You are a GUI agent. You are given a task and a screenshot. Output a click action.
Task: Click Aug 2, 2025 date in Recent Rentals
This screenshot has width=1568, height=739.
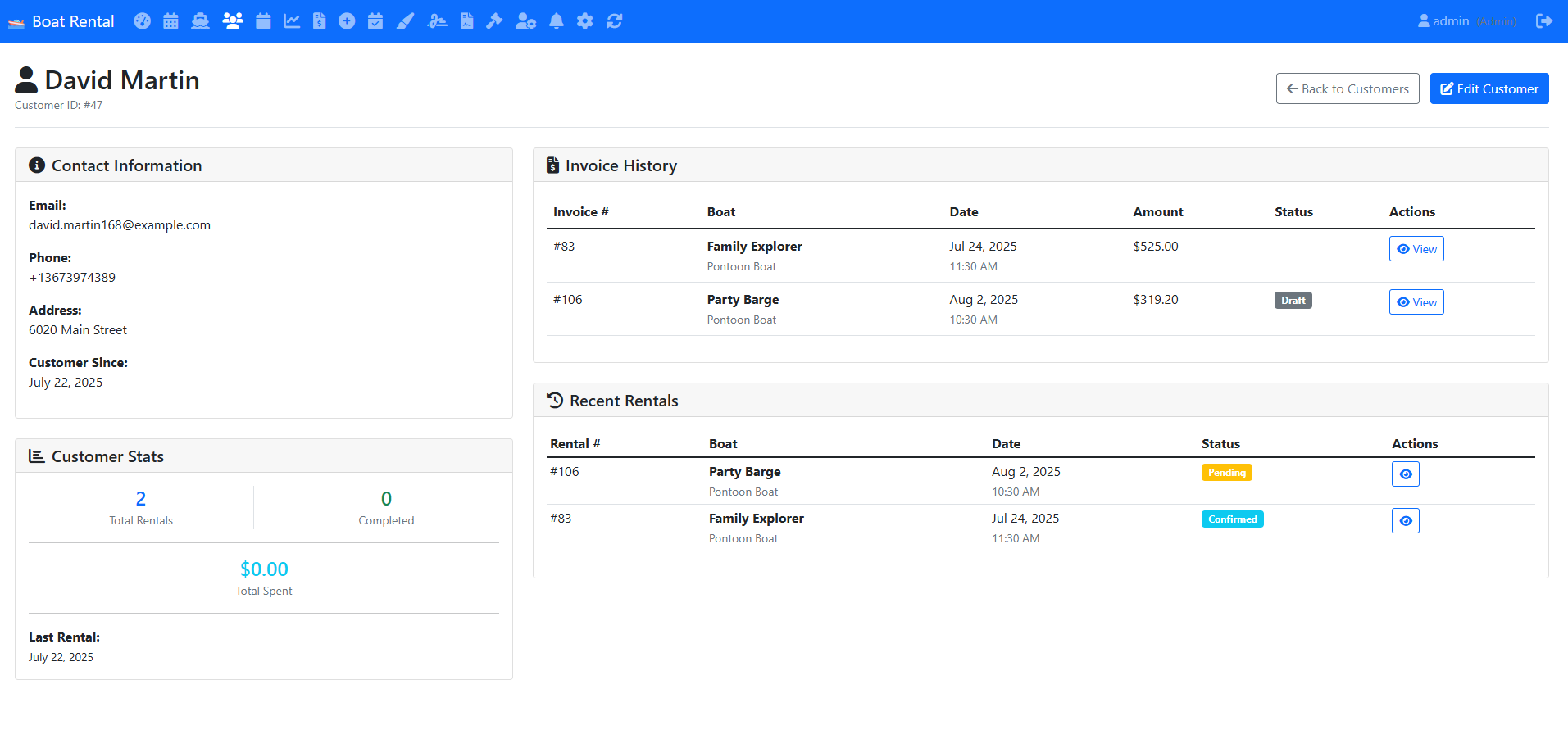[1026, 472]
